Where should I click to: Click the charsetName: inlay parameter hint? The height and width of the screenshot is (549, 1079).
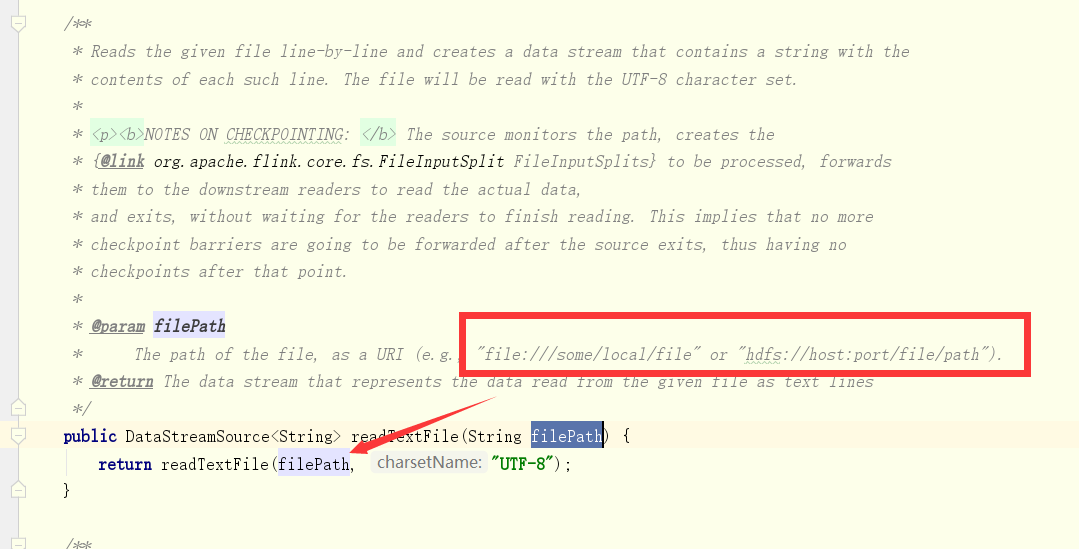[x=429, y=463]
